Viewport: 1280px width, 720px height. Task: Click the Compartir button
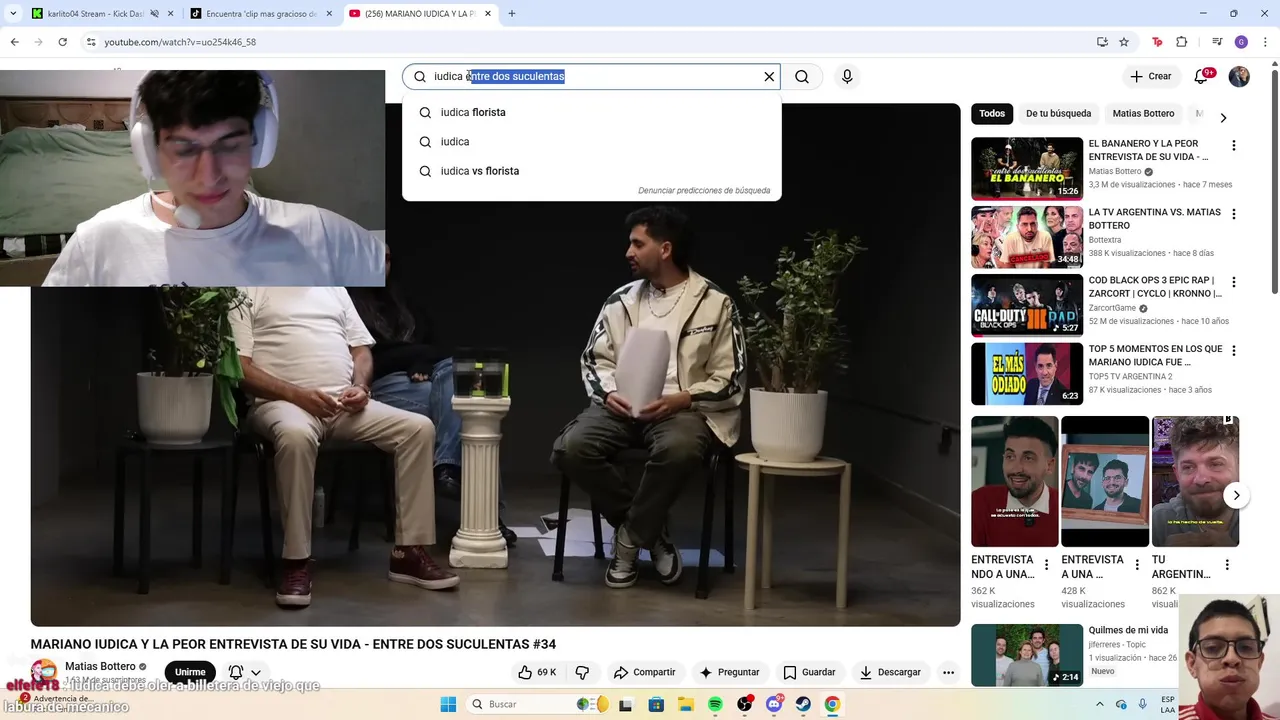tap(645, 672)
